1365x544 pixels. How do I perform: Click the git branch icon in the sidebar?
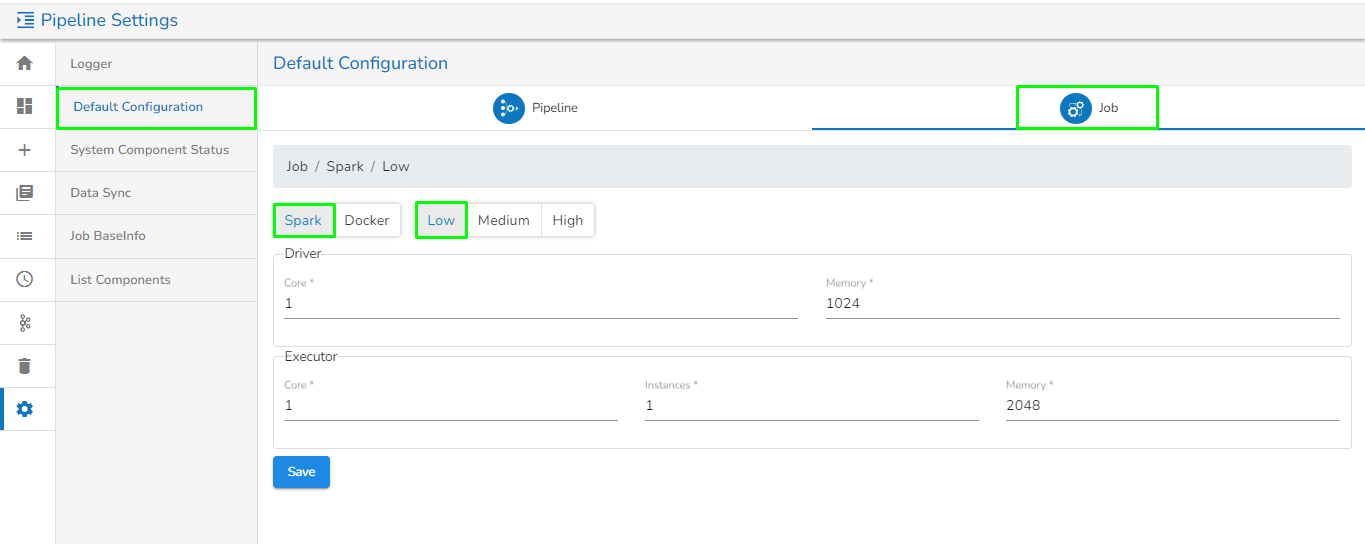(25, 322)
